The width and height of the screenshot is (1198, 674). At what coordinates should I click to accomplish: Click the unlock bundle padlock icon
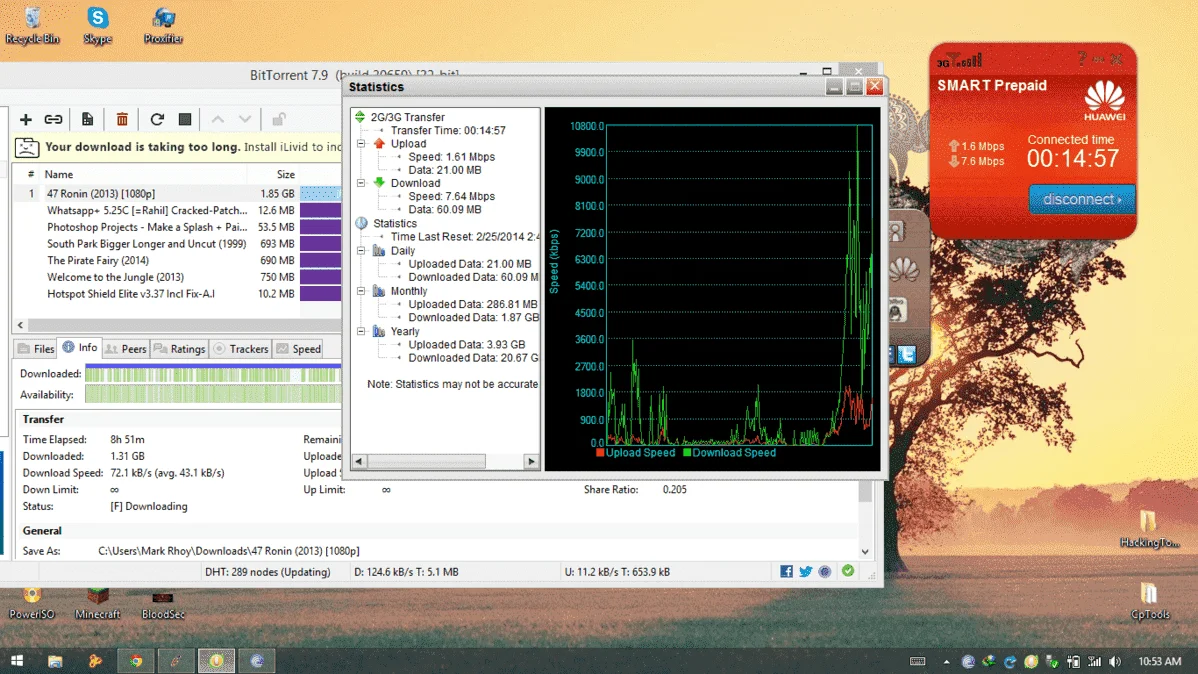(279, 119)
